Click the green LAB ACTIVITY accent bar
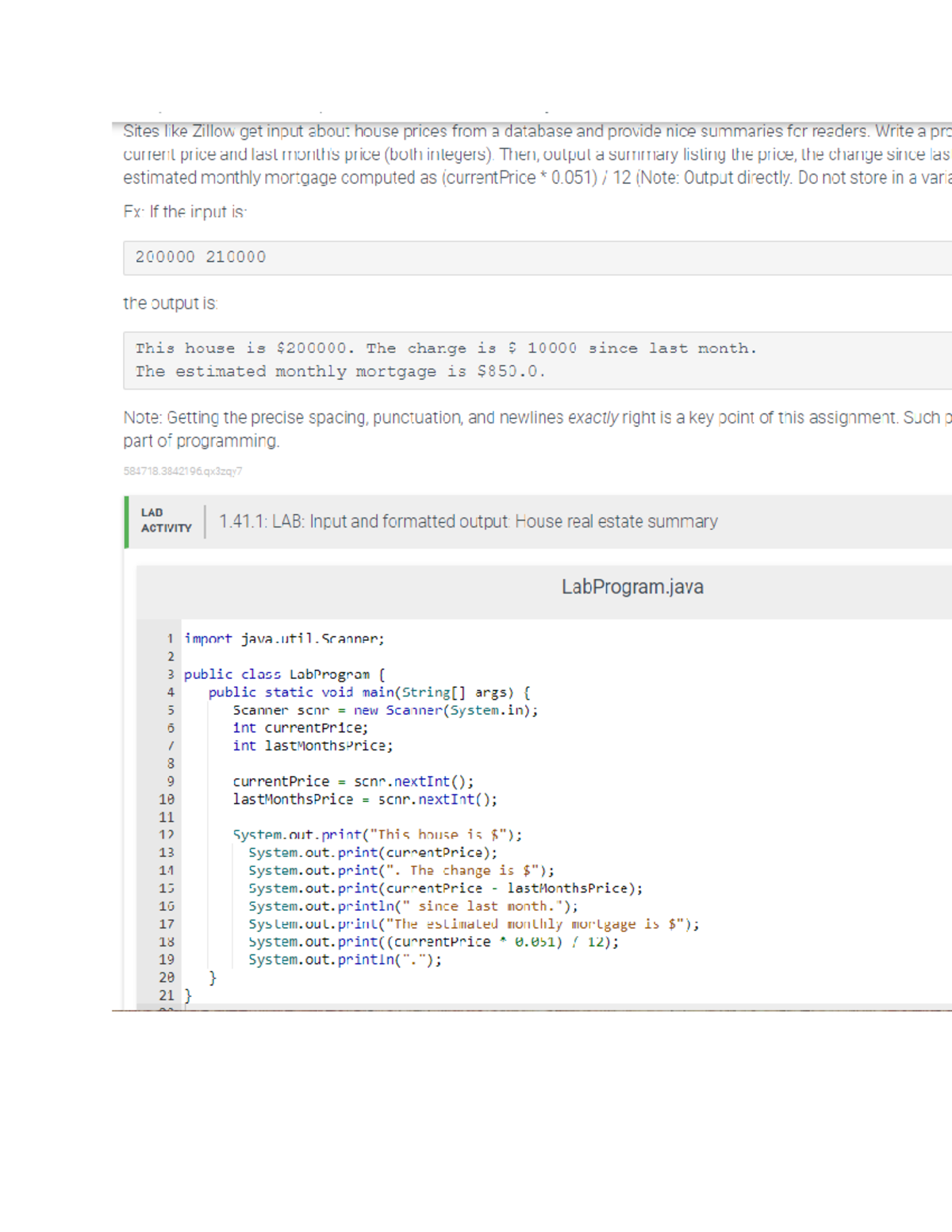Viewport: 952px width, 1232px height. (127, 522)
